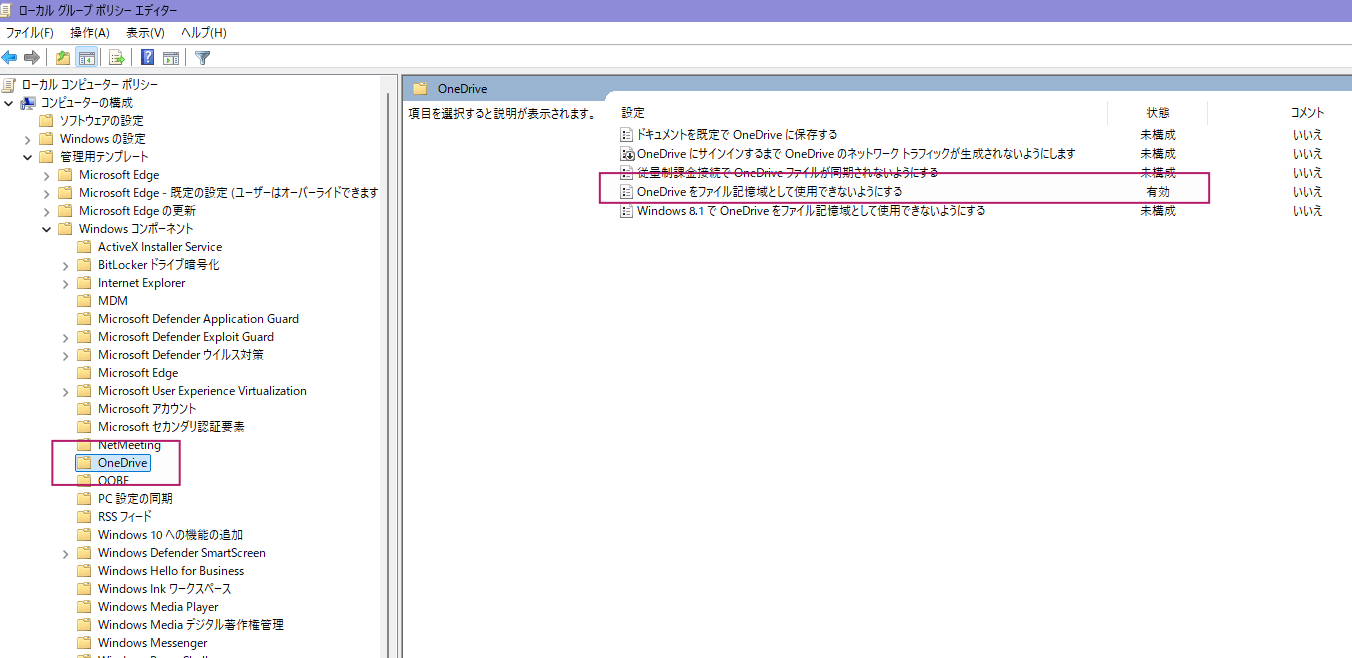1352x658 pixels.
Task: Click the folder icon of RSS フィード
Action: pyautogui.click(x=84, y=517)
